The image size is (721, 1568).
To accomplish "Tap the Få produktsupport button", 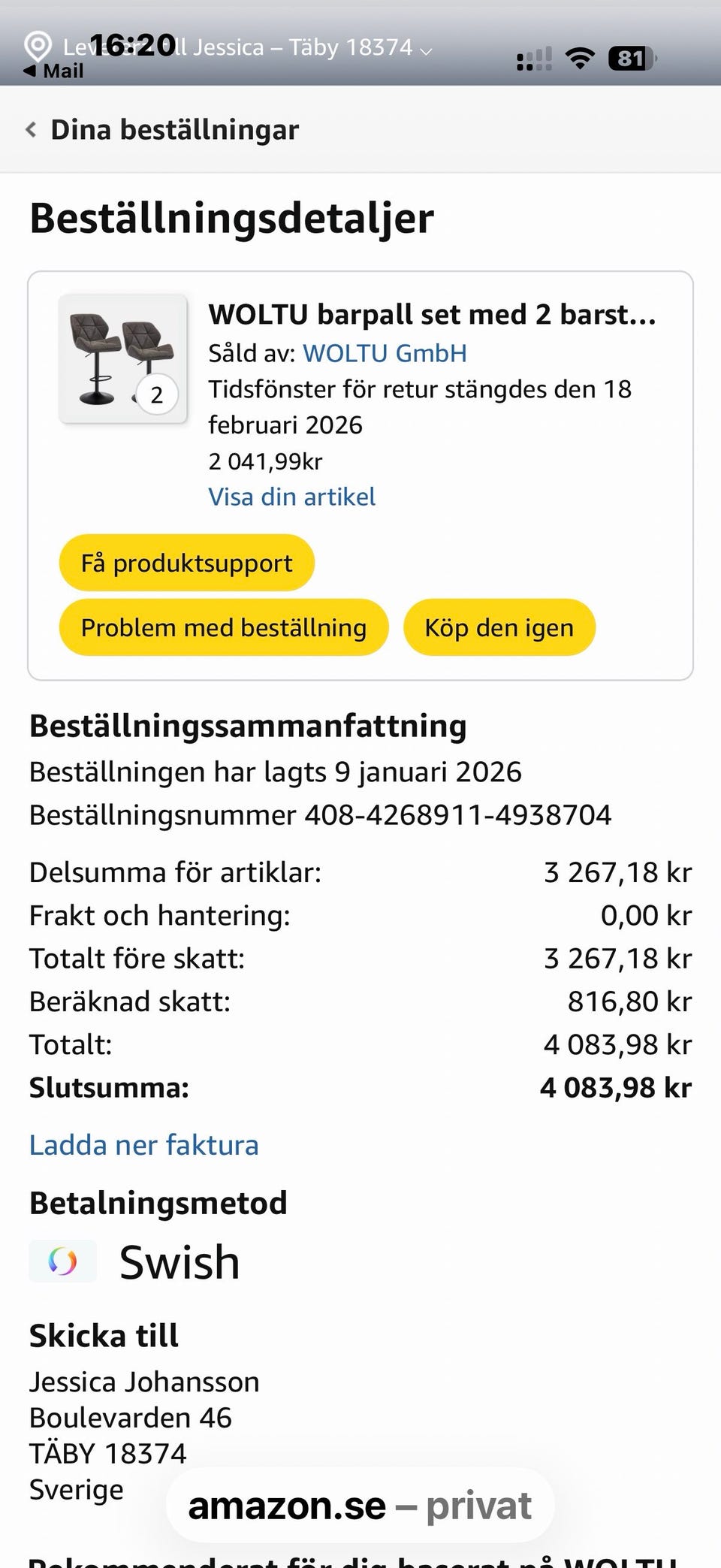I will click(x=186, y=563).
